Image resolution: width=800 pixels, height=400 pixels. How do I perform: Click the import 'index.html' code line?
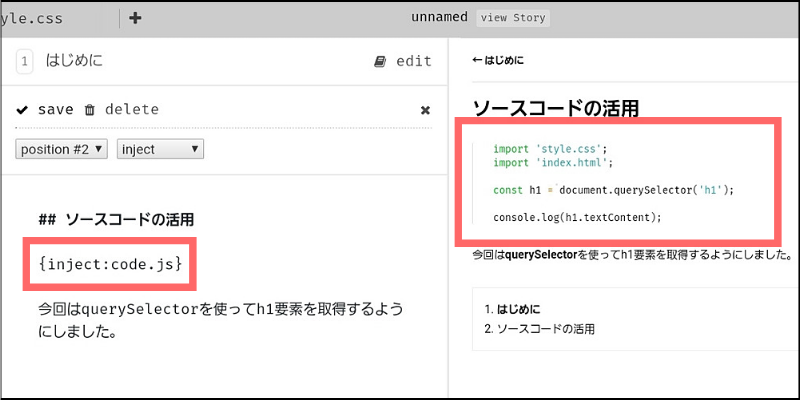click(x=552, y=163)
